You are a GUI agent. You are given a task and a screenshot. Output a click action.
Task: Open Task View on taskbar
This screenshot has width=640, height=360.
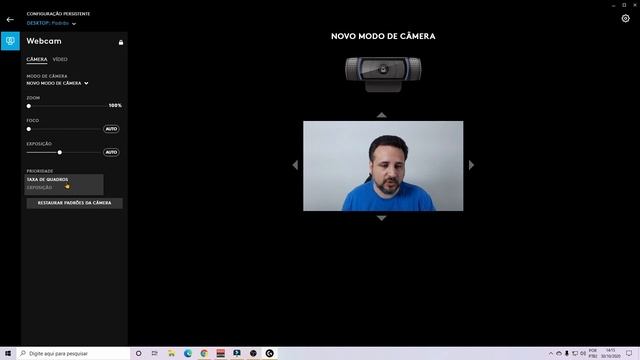[155, 353]
